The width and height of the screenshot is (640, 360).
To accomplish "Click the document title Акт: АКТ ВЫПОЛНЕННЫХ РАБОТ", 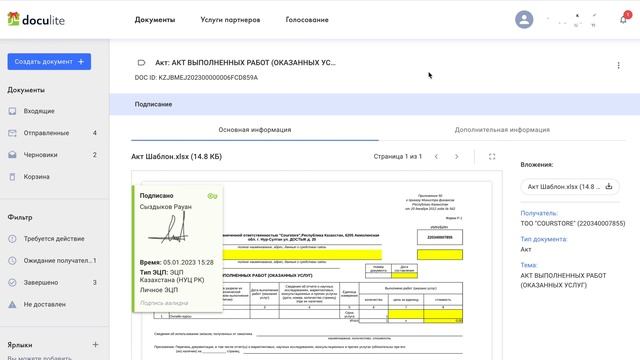I will 245,62.
